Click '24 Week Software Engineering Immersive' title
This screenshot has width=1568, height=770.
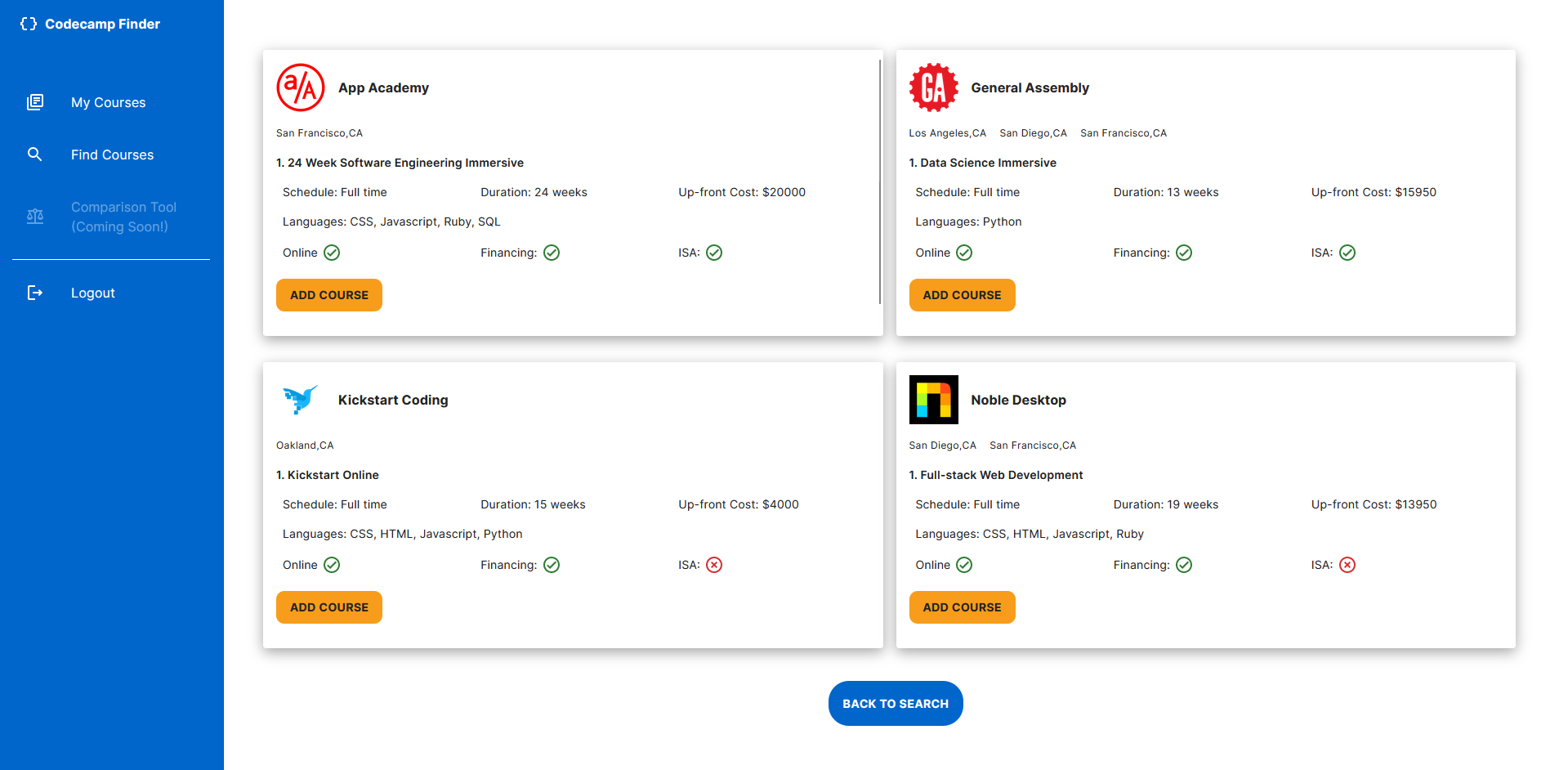[x=405, y=163]
